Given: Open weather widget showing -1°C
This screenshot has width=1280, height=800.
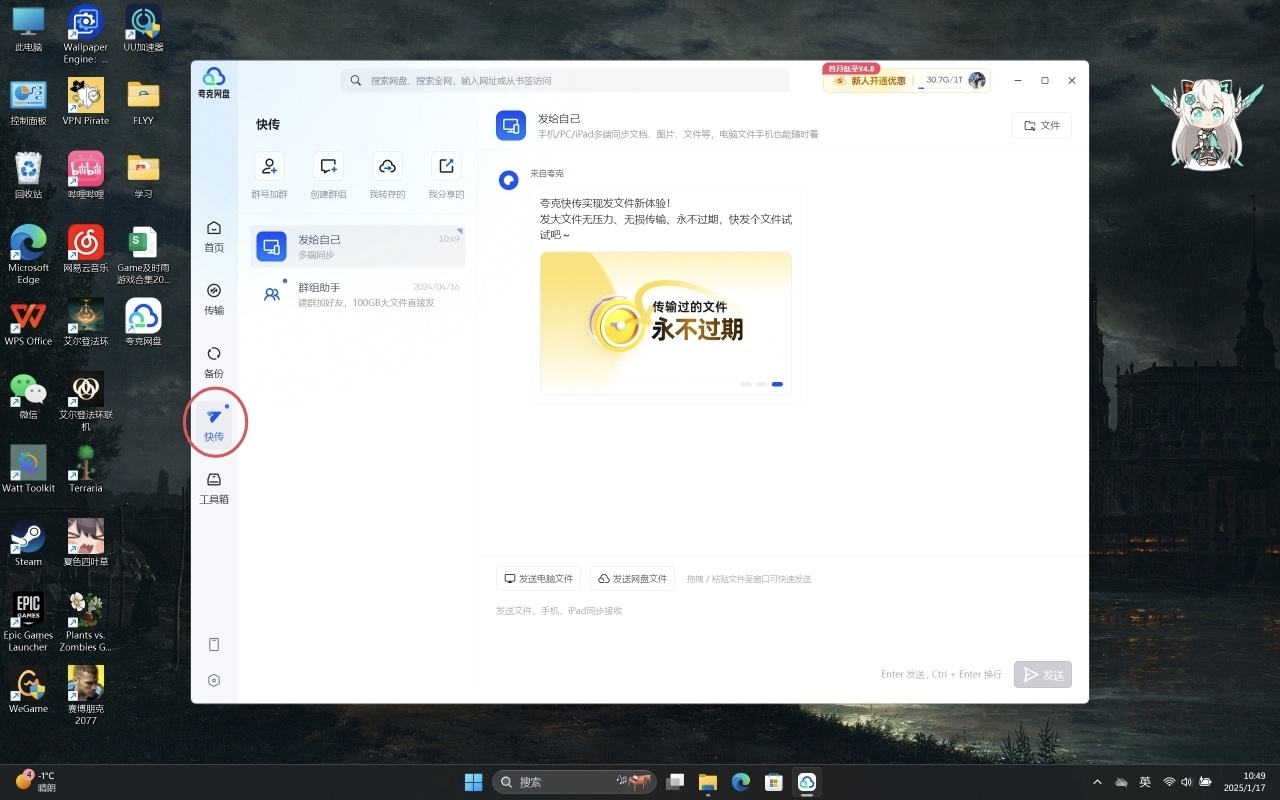Looking at the screenshot, I should tap(36, 781).
